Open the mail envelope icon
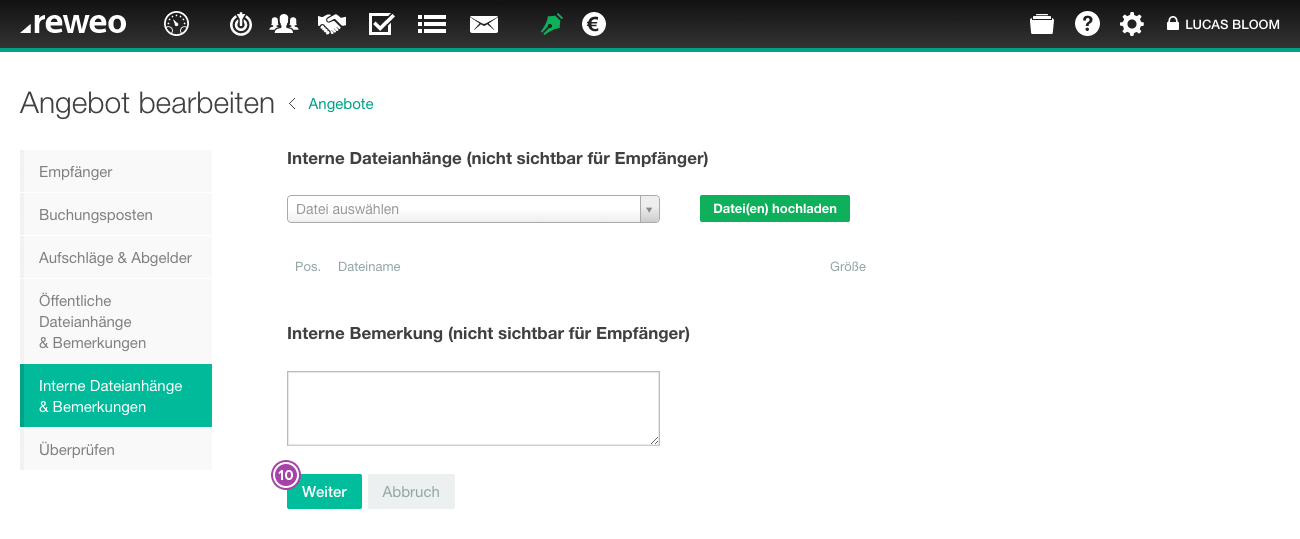 click(484, 24)
